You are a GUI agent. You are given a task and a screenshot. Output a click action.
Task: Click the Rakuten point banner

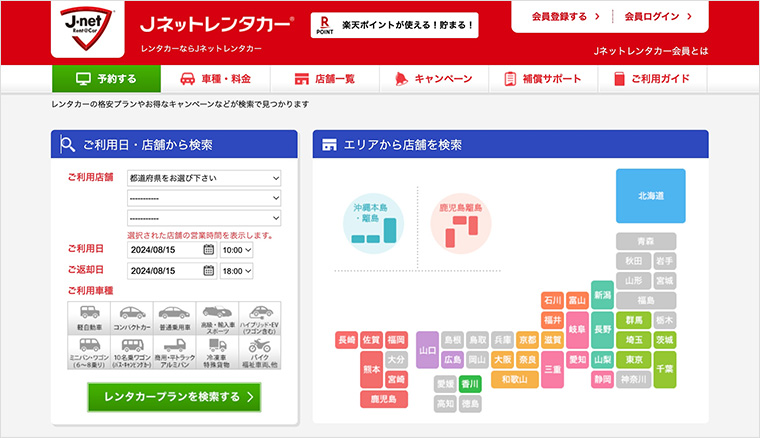tap(395, 25)
